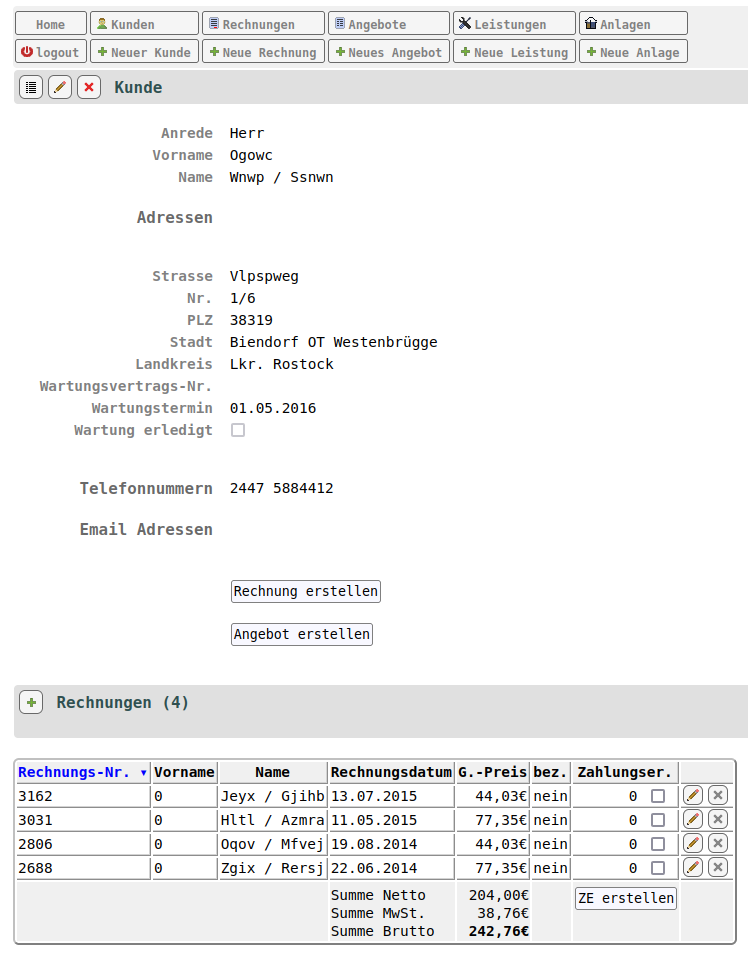Click phone number 2447 5884412
The image size is (748, 954).
pos(281,488)
